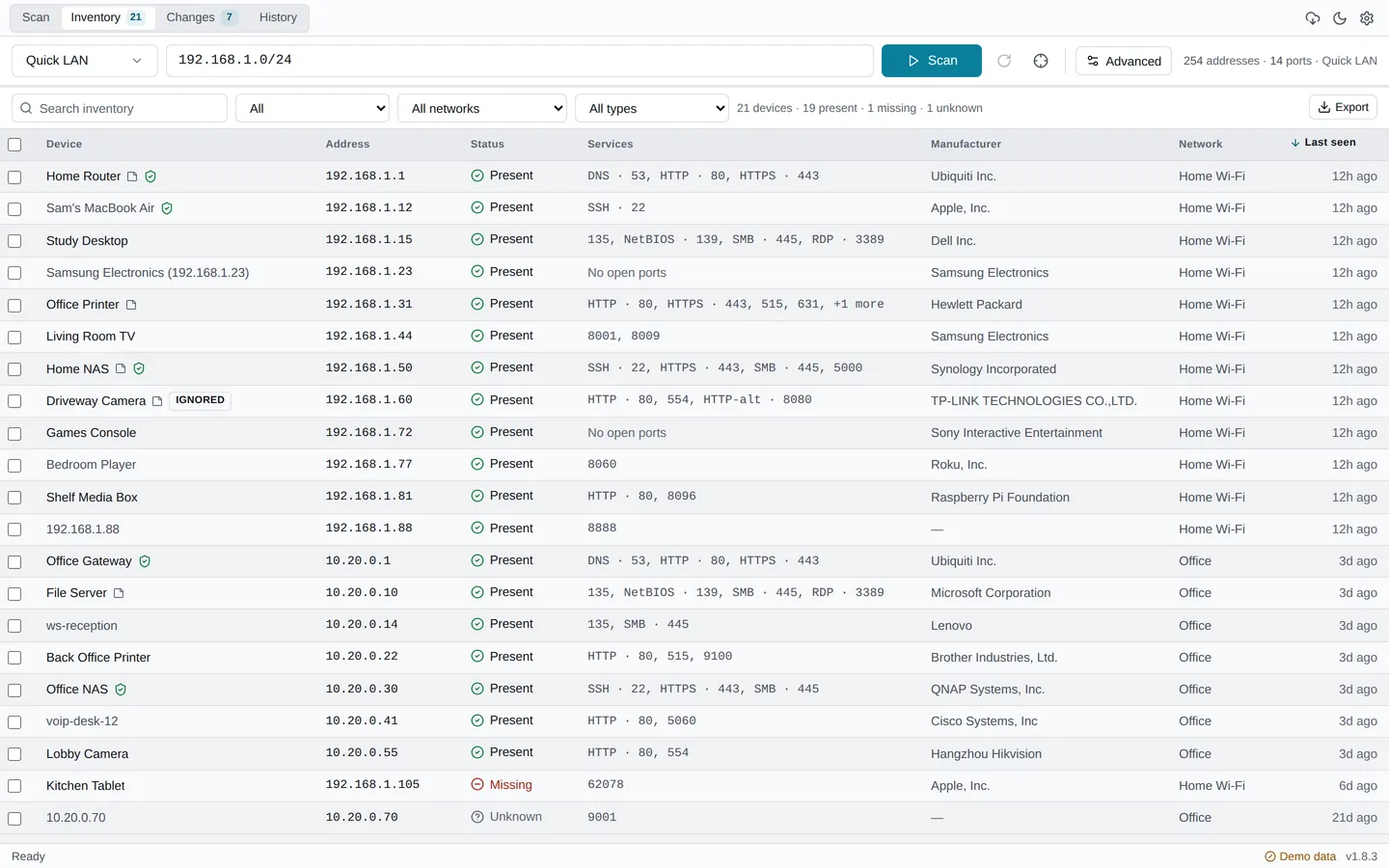
Task: Click the ws-reception device name
Action: [82, 626]
